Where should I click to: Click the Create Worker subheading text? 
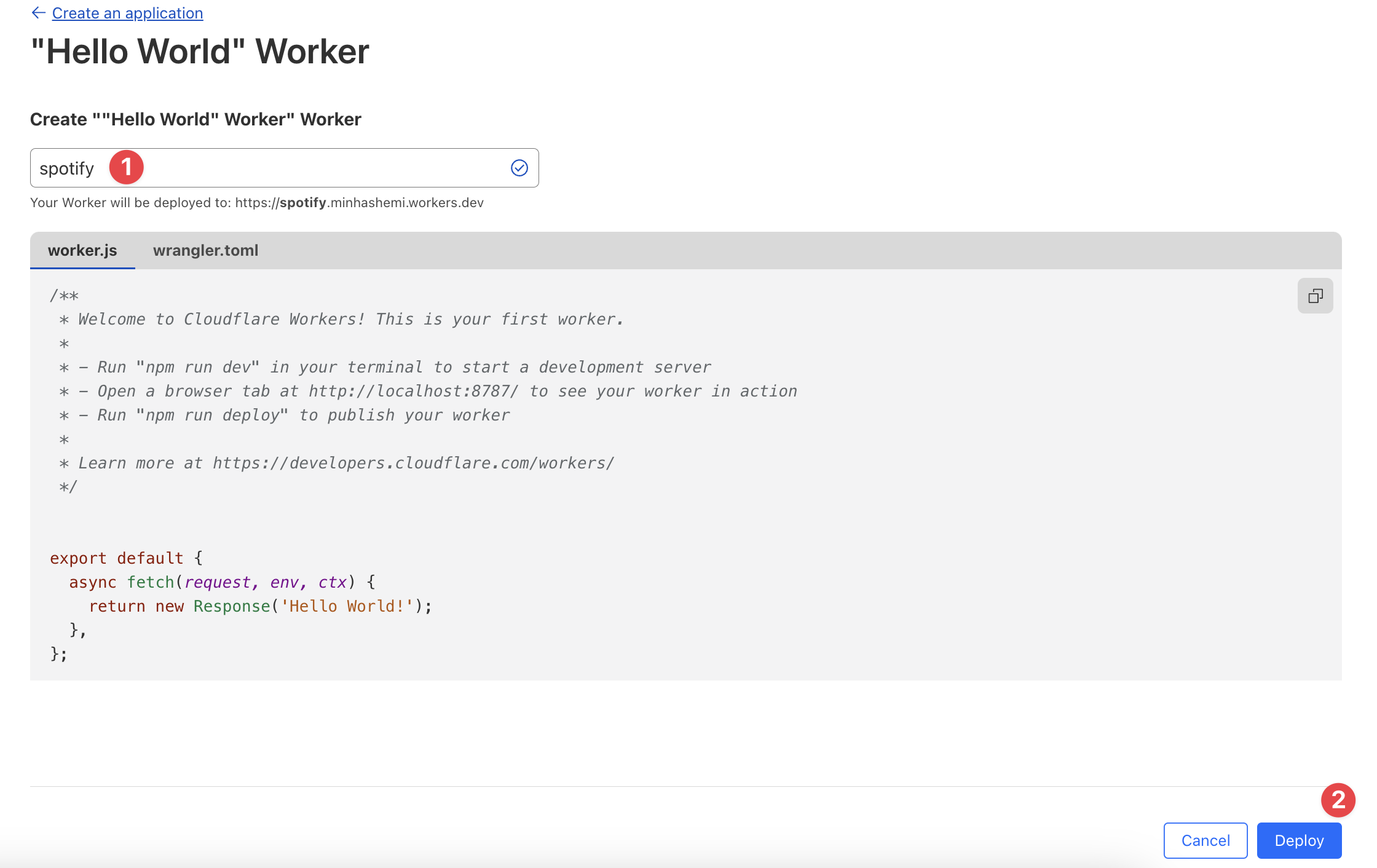pos(195,119)
